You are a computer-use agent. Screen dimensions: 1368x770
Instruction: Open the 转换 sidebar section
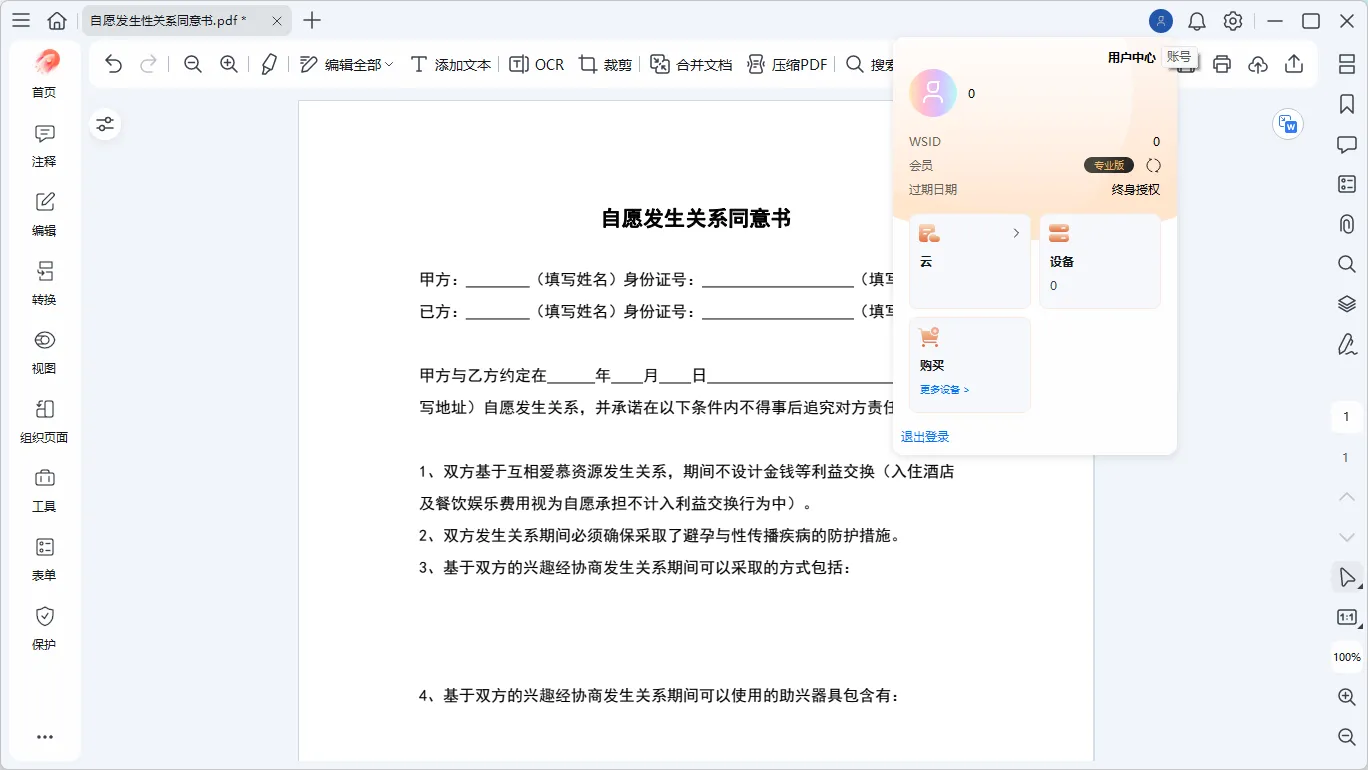coord(44,283)
